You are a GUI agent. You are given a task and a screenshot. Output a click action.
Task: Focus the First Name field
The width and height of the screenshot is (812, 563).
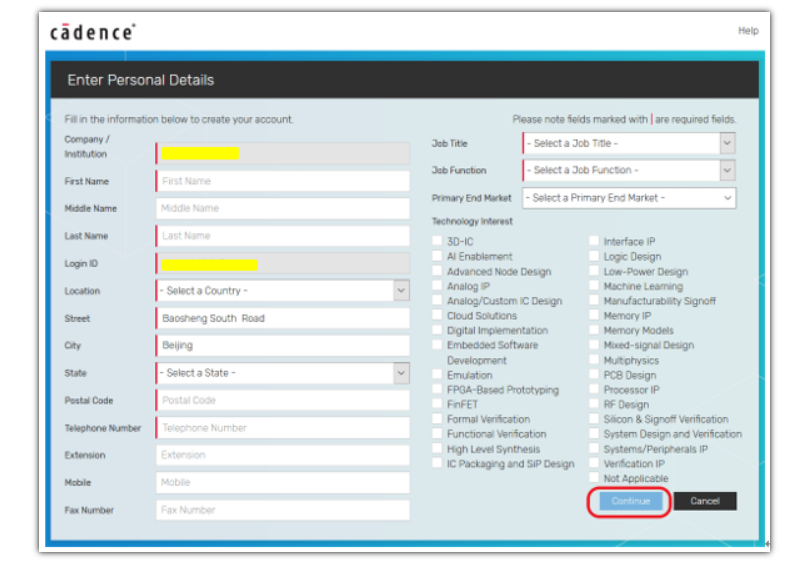tap(283, 182)
